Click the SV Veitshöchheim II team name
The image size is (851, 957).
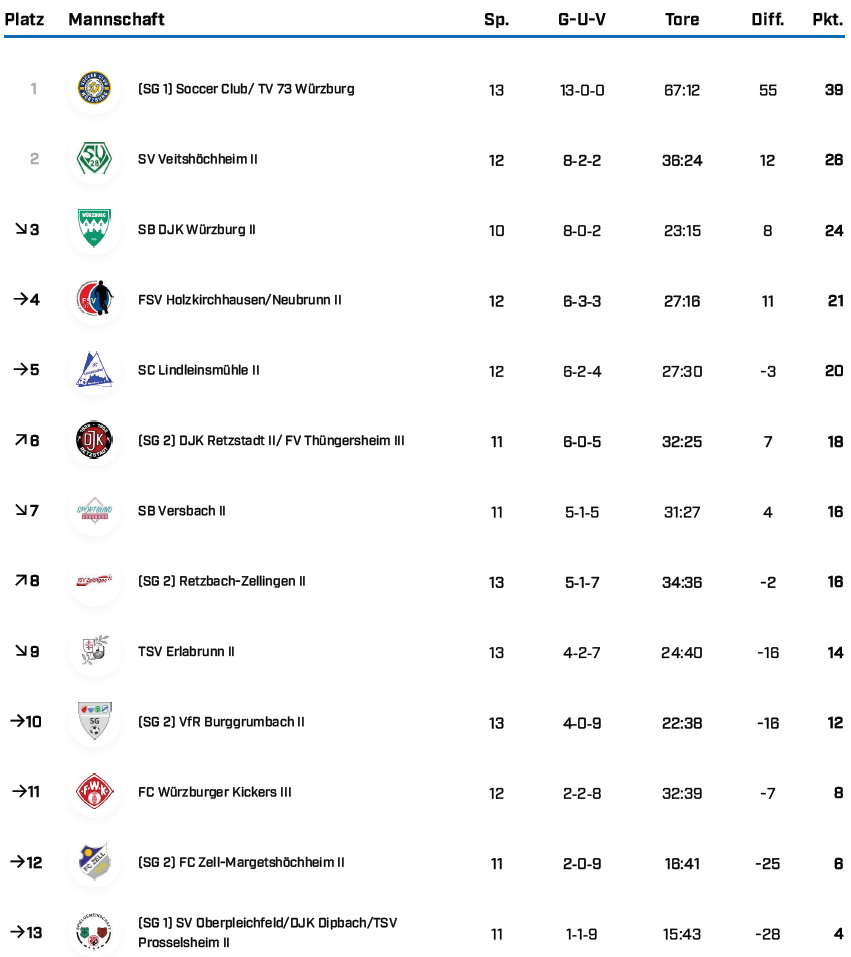click(x=198, y=159)
